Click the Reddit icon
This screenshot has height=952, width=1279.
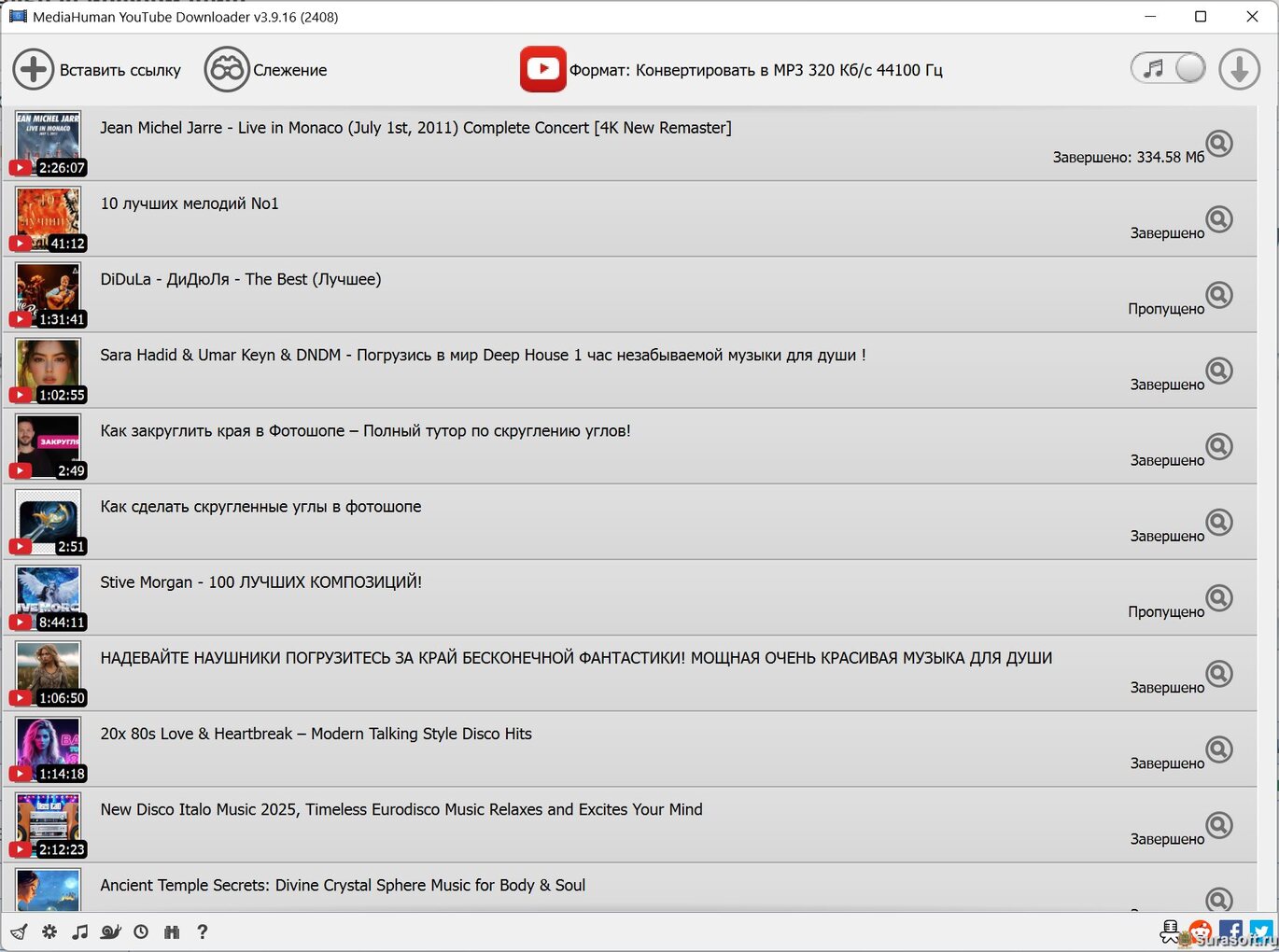(1202, 931)
